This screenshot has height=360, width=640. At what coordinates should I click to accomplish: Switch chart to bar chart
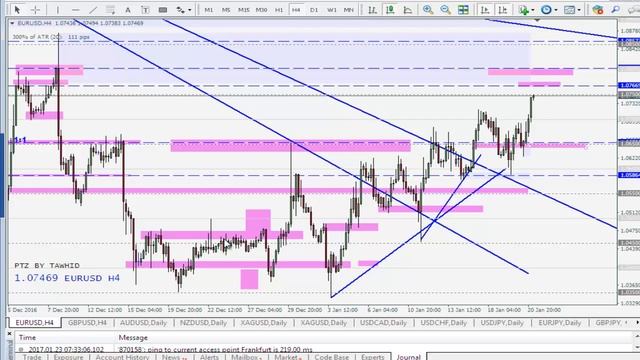click(x=372, y=9)
